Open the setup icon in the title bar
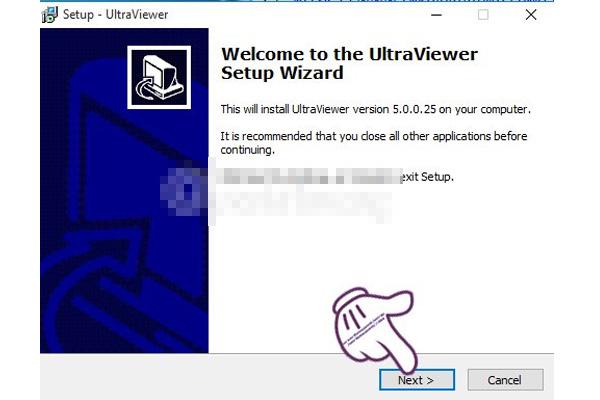This screenshot has width=600, height=400. (50, 15)
